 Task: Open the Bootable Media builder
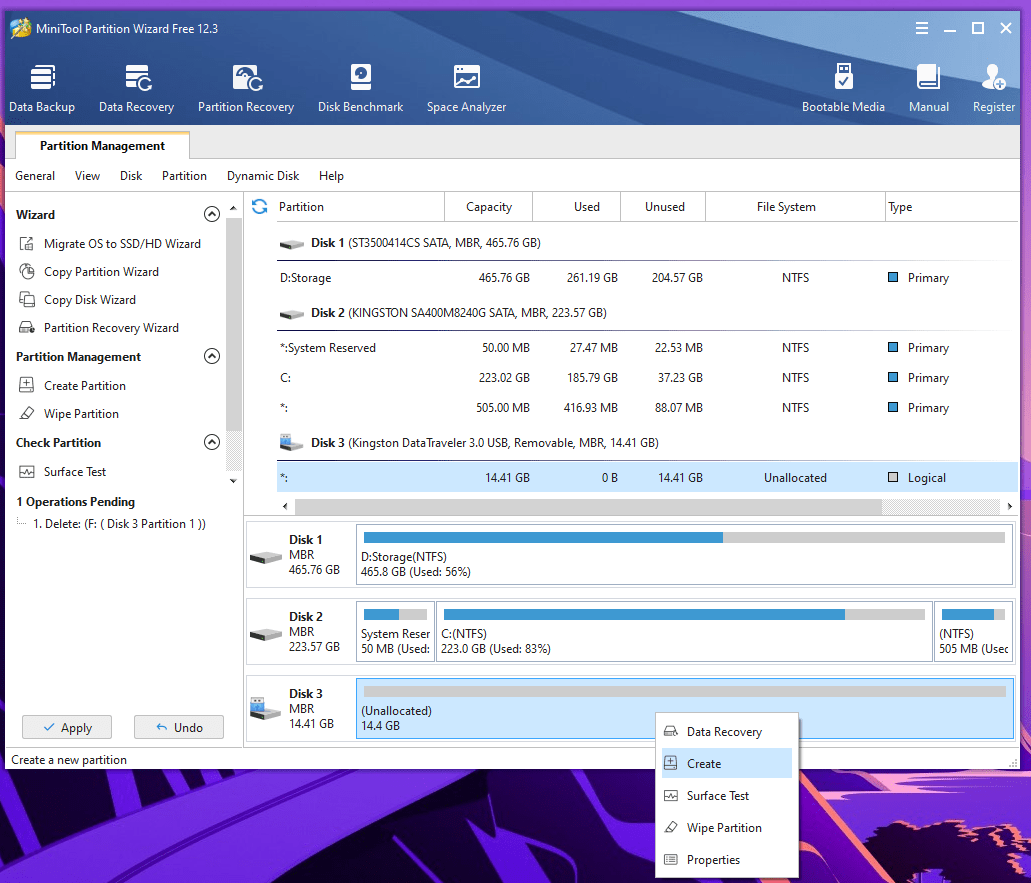pos(843,88)
